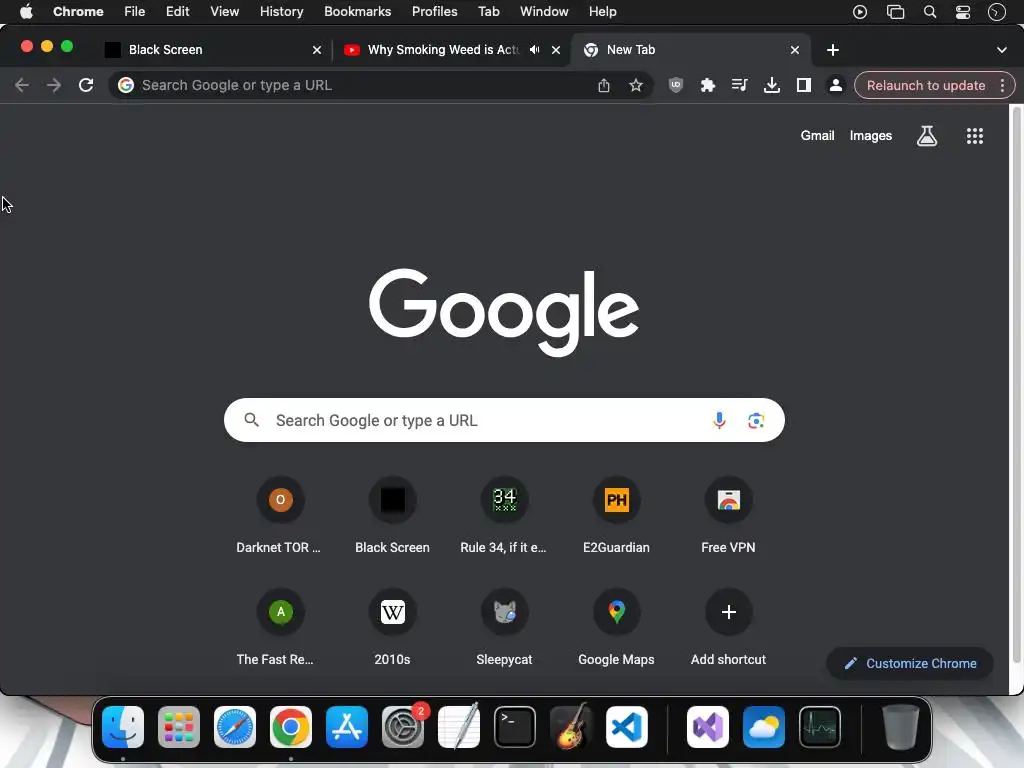
Task: Launch GarageBand from the Dock
Action: [x=571, y=726]
